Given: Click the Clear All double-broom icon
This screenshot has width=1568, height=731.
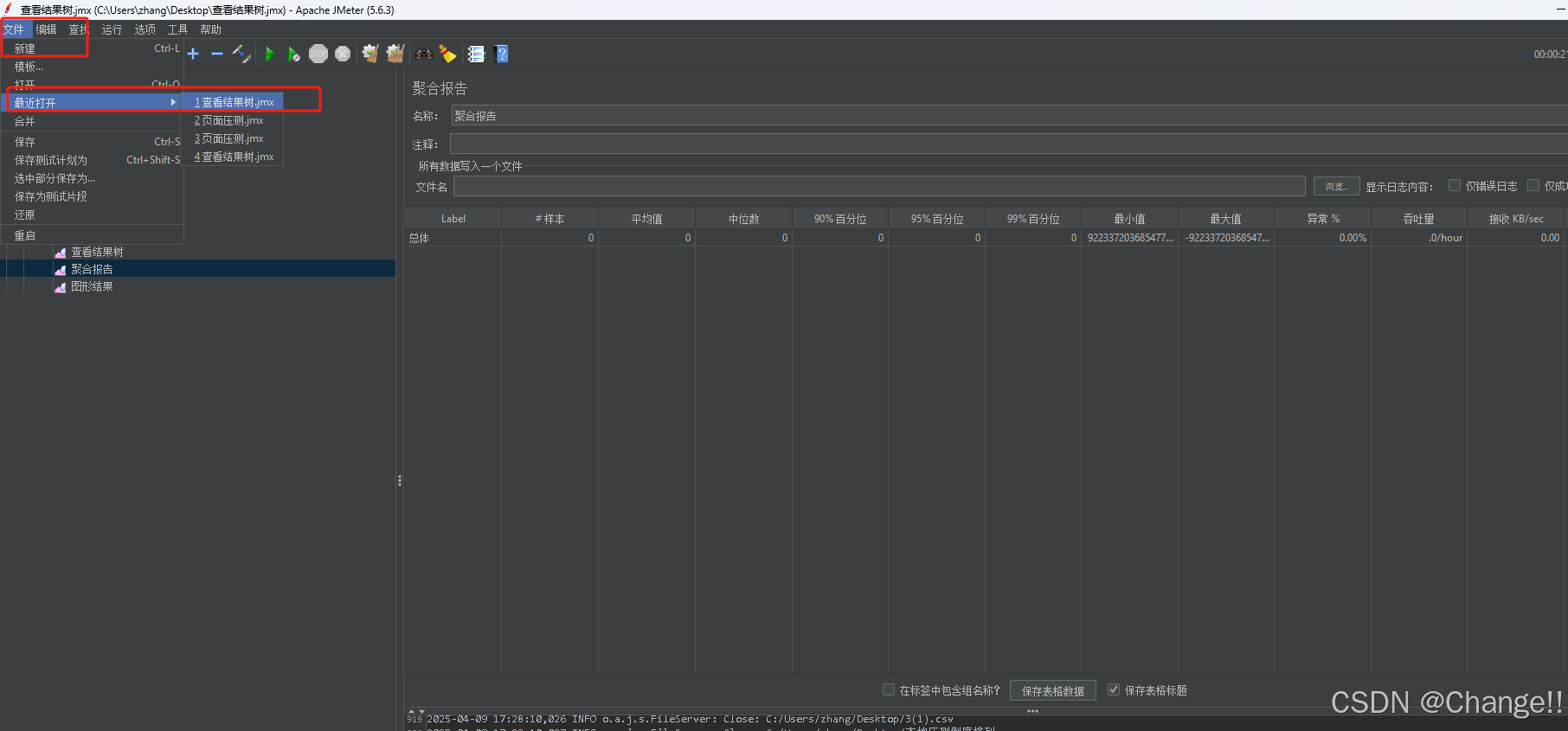Looking at the screenshot, I should click(x=395, y=54).
